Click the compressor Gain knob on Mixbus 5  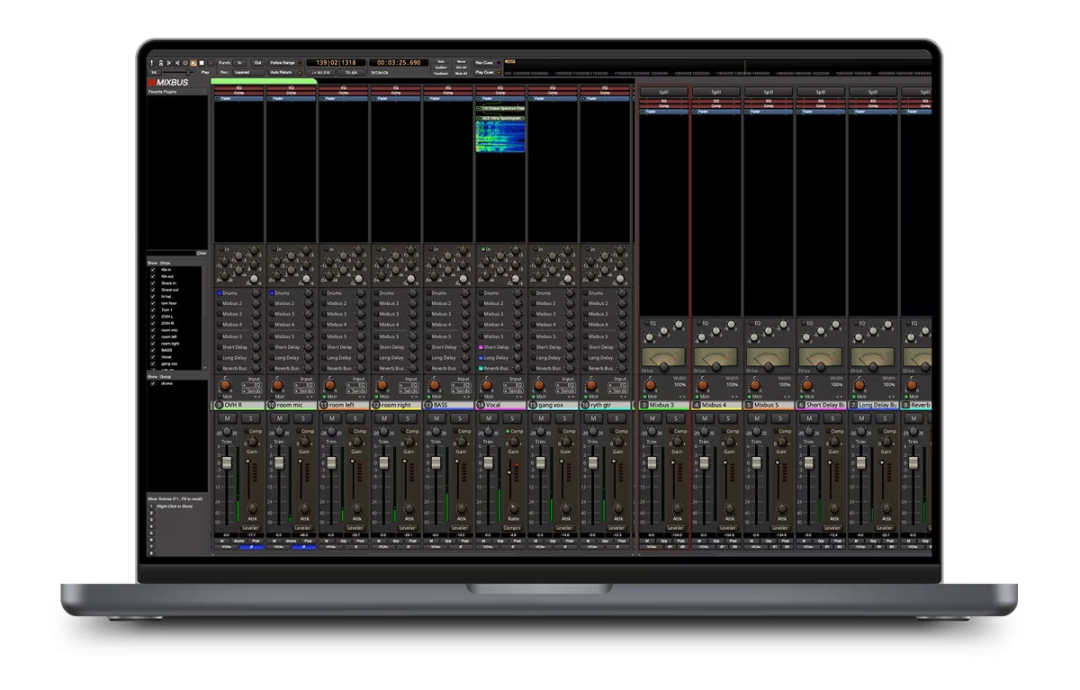coord(782,442)
